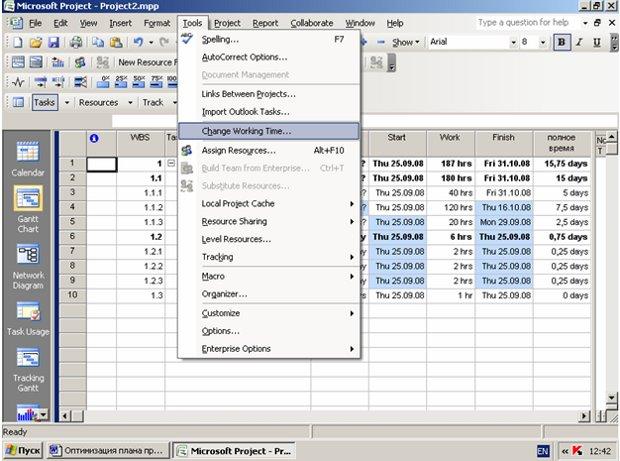Open an existing project with folder icon
This screenshot has width=620, height=461.
(x=35, y=42)
